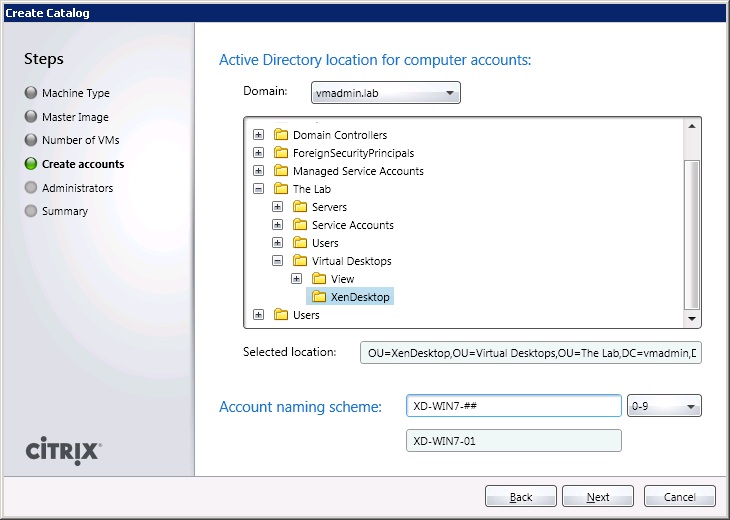Click the XenDesktop folder icon

[318, 297]
